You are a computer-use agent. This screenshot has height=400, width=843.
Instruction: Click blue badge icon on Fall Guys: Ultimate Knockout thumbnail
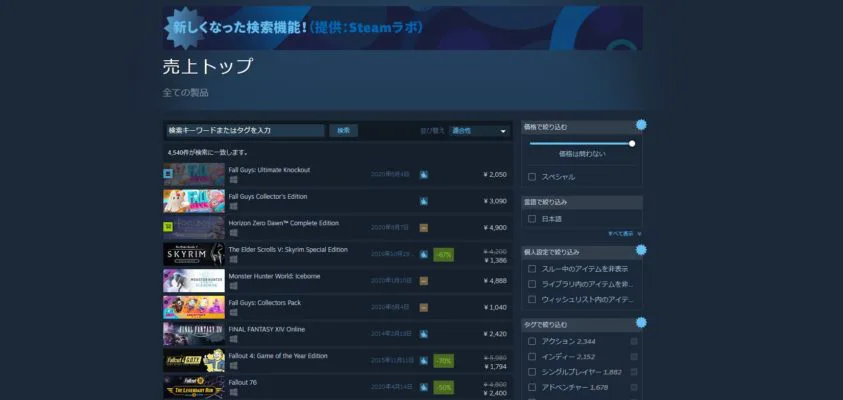click(x=168, y=174)
